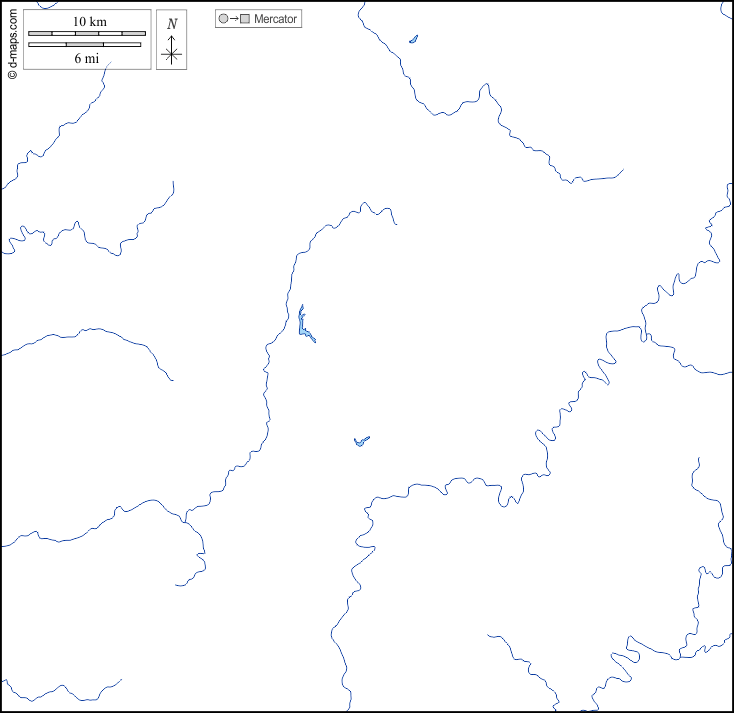Screen dimensions: 734x713
Task: Click the square icon before Mercator text
Action: click(x=244, y=19)
